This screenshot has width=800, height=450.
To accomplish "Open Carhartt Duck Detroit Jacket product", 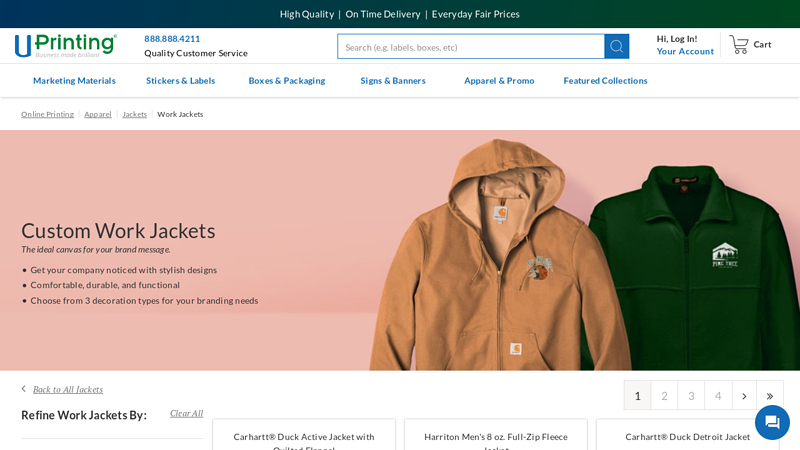I will [x=688, y=437].
